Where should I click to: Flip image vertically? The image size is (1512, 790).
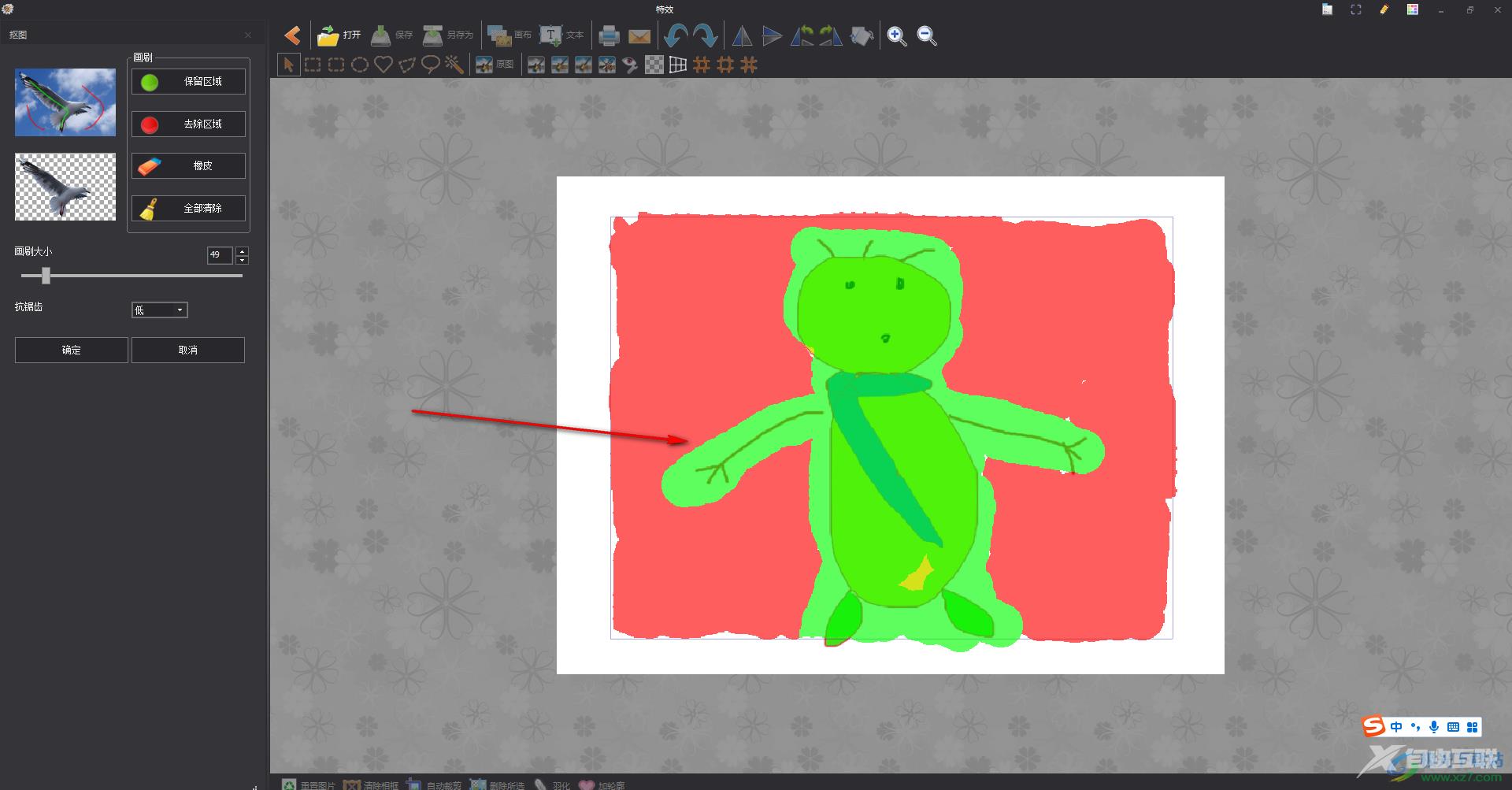(773, 35)
